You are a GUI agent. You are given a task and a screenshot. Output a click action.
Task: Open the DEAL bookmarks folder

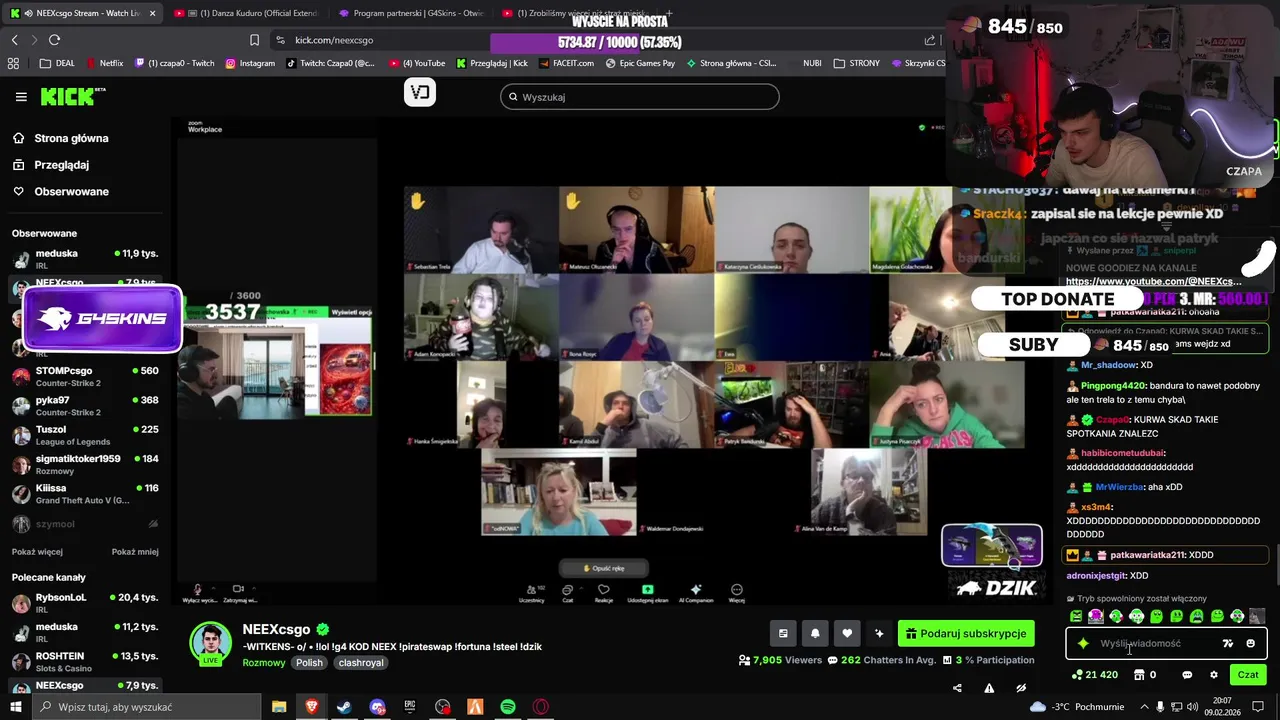pos(57,63)
